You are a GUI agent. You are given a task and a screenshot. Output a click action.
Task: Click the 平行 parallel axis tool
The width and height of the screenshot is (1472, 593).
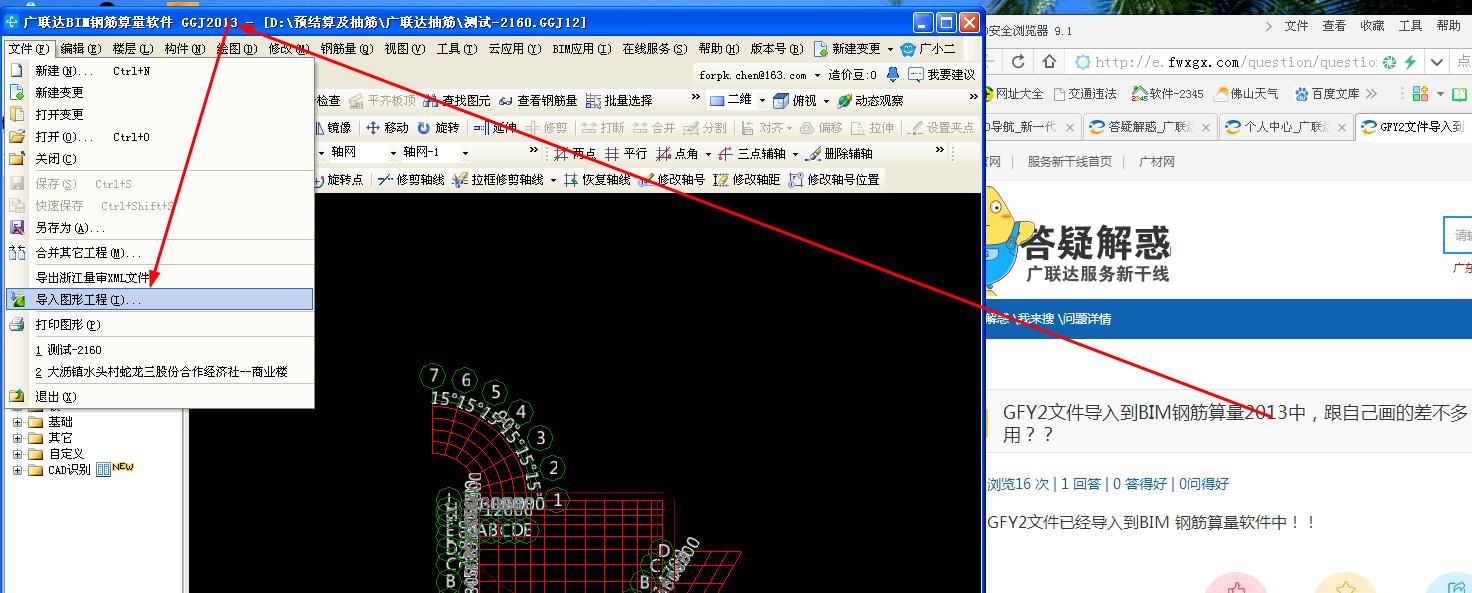coord(627,154)
